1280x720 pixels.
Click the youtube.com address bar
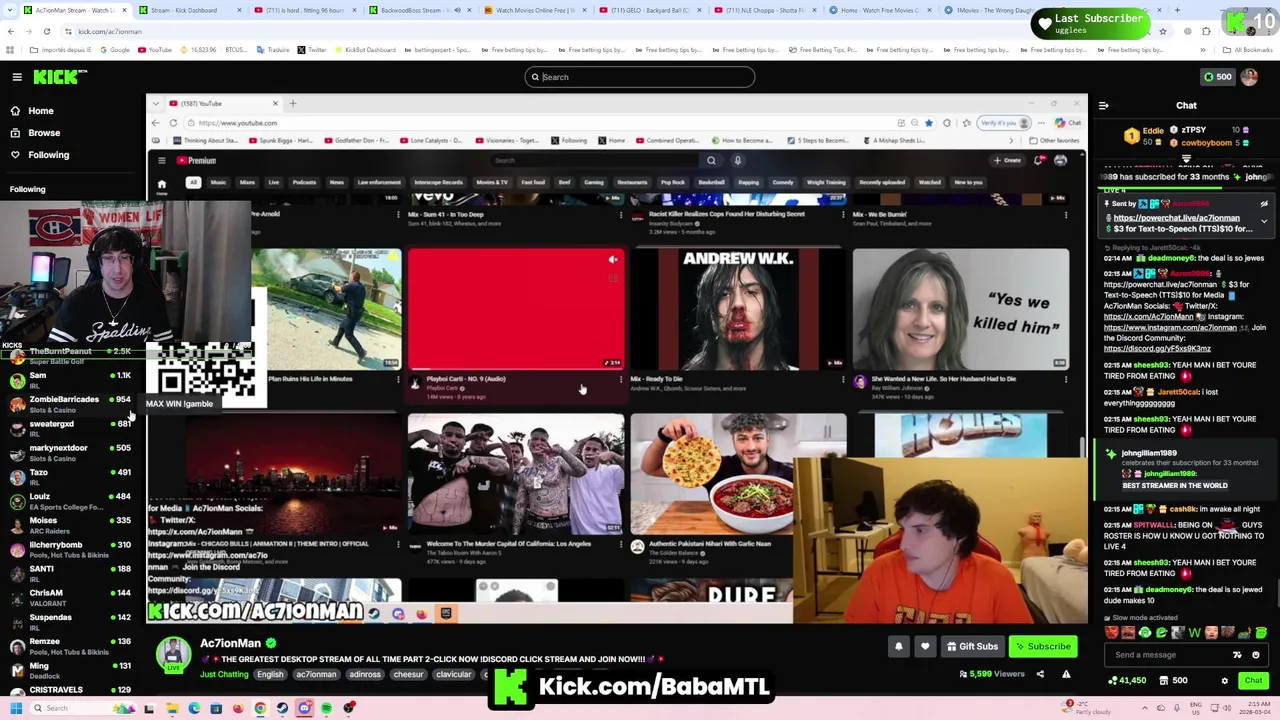click(540, 123)
